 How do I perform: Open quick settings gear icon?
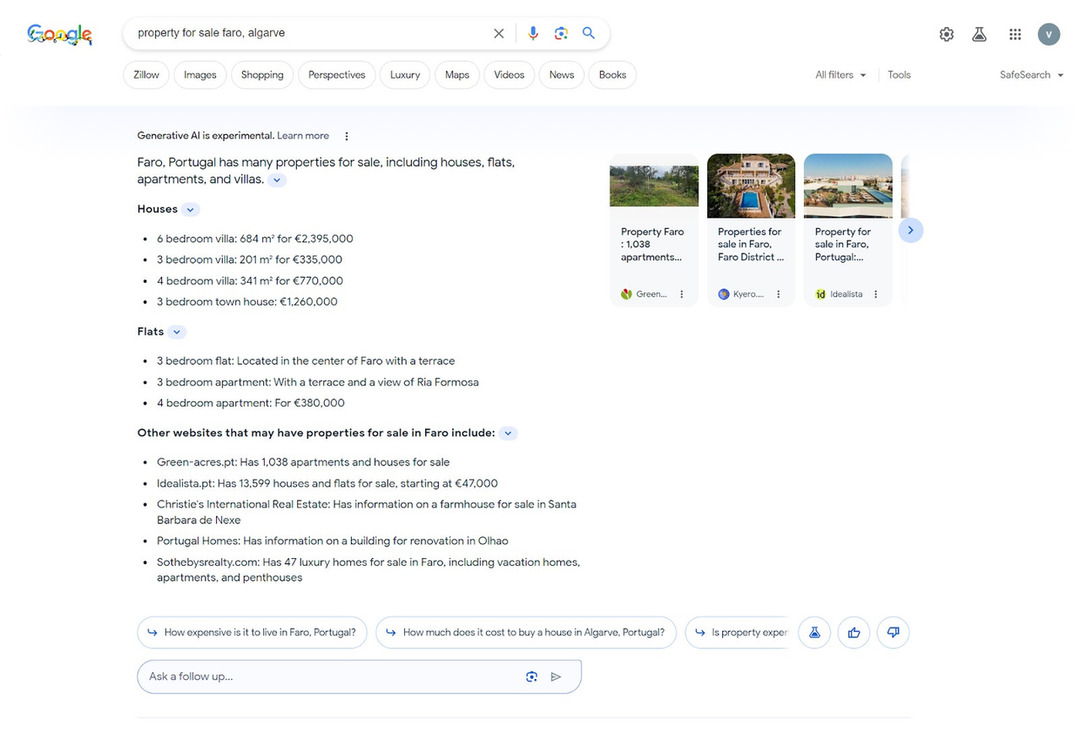(x=946, y=34)
